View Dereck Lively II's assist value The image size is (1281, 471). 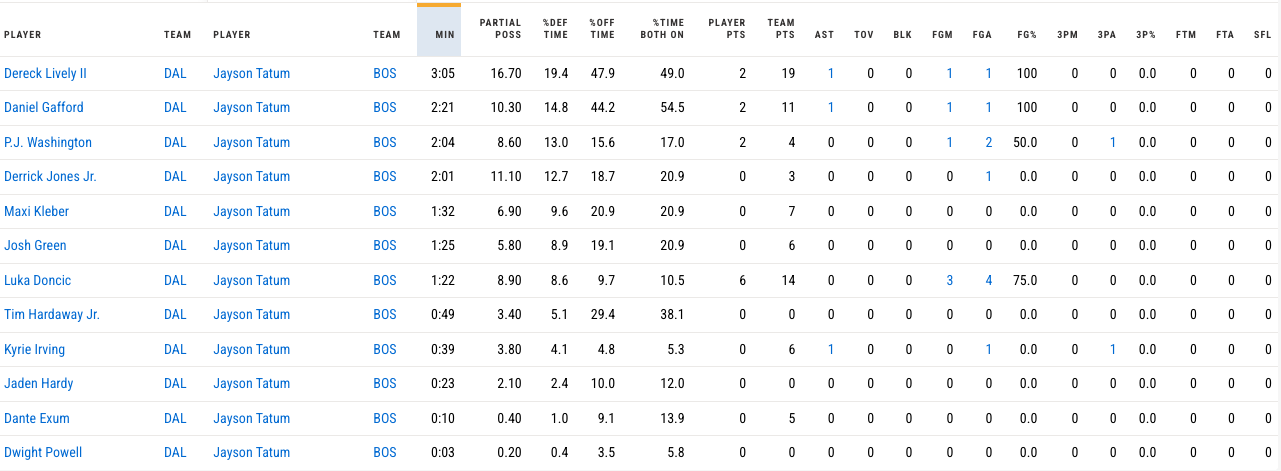(831, 73)
